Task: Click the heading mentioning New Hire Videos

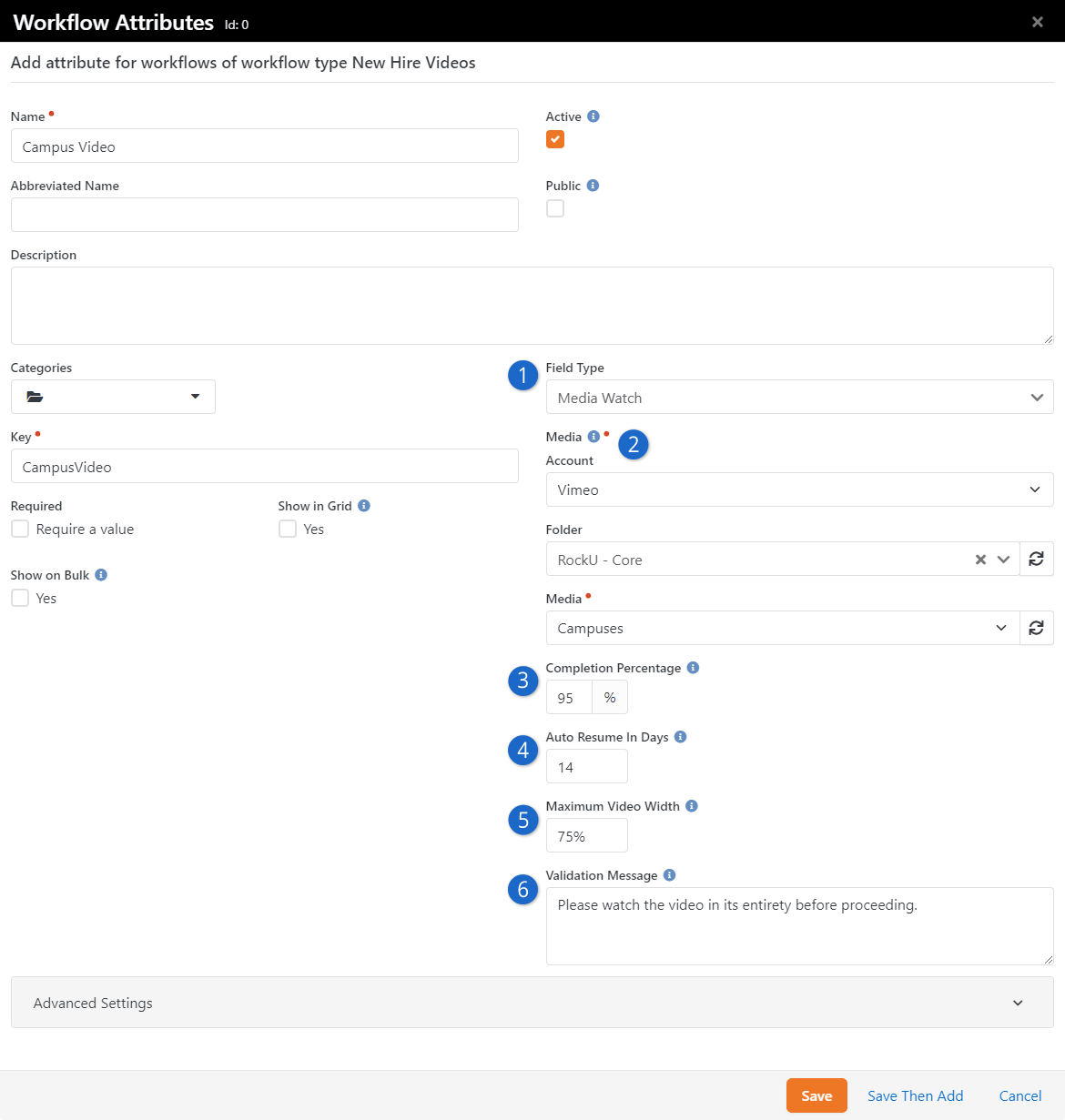Action: pos(243,63)
